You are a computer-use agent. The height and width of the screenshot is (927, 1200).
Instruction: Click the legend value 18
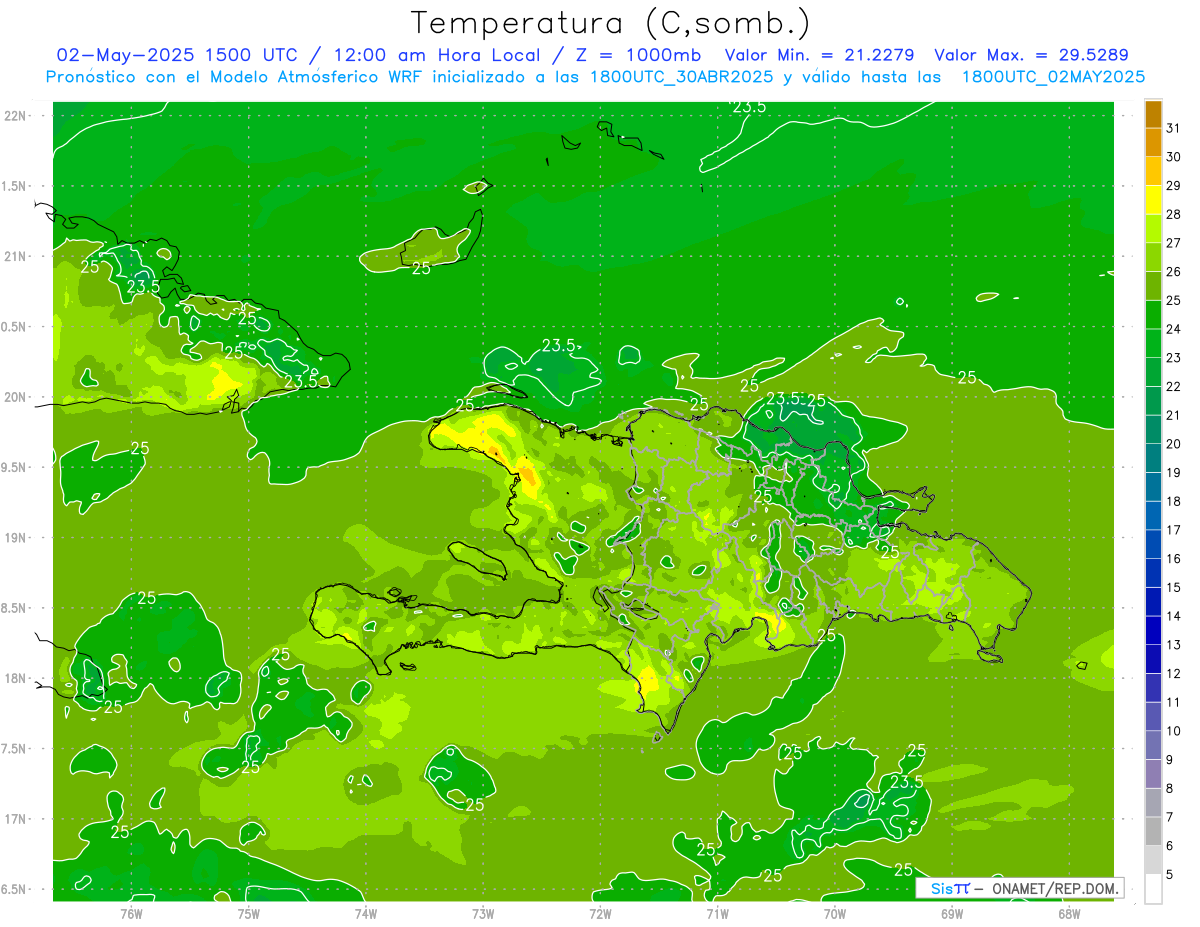tap(1174, 501)
